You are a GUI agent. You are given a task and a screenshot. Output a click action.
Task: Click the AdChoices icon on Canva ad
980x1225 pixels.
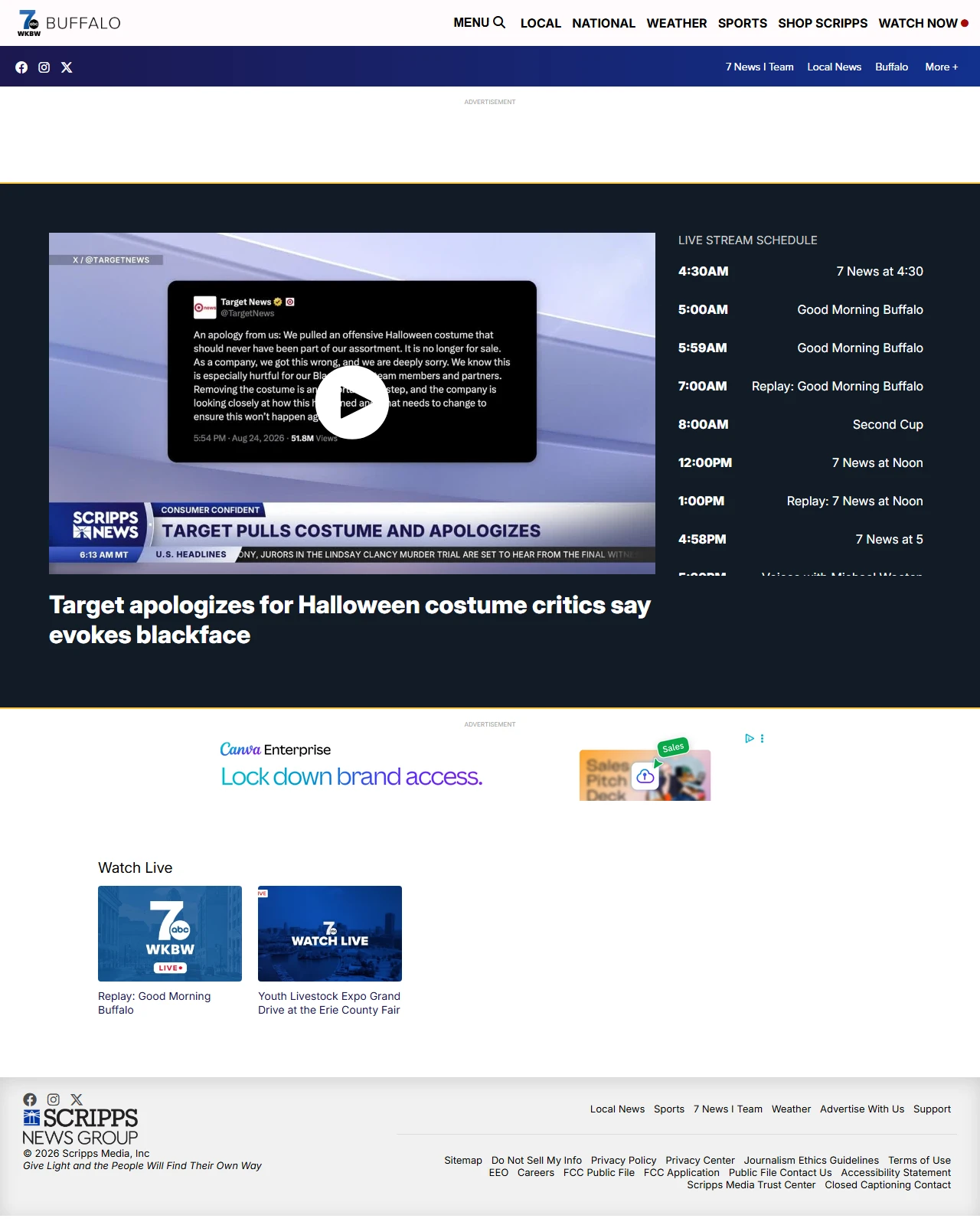(x=750, y=738)
